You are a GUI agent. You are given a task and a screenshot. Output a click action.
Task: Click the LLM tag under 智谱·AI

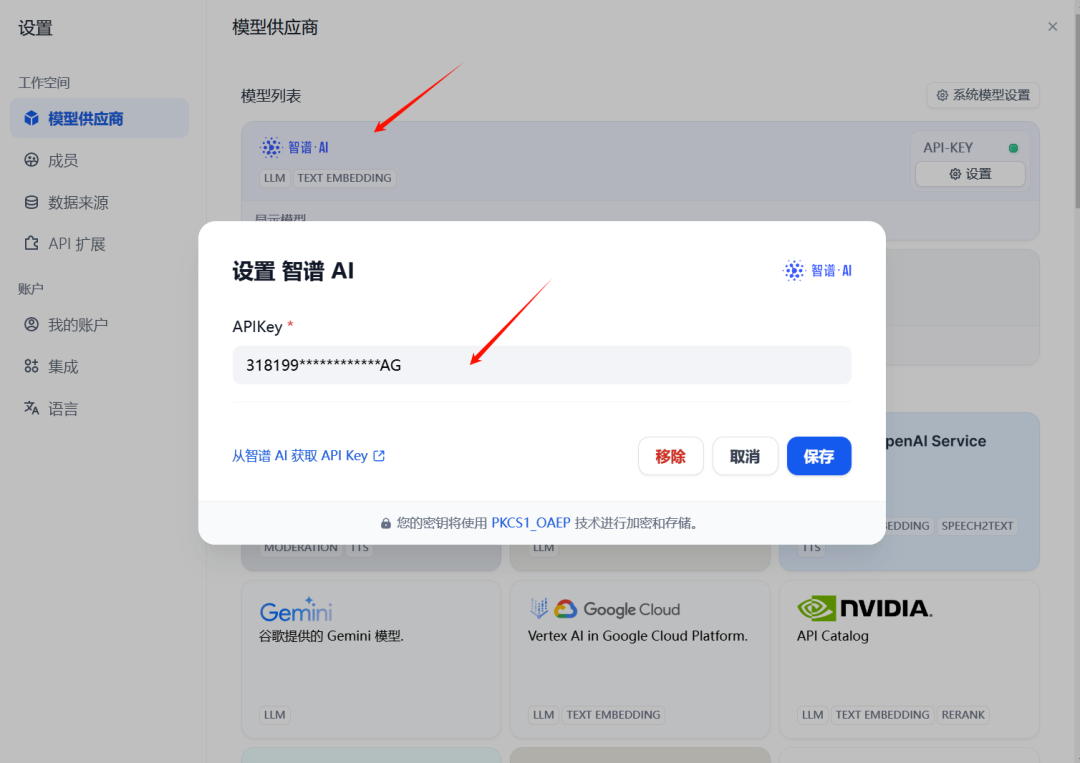click(x=274, y=178)
